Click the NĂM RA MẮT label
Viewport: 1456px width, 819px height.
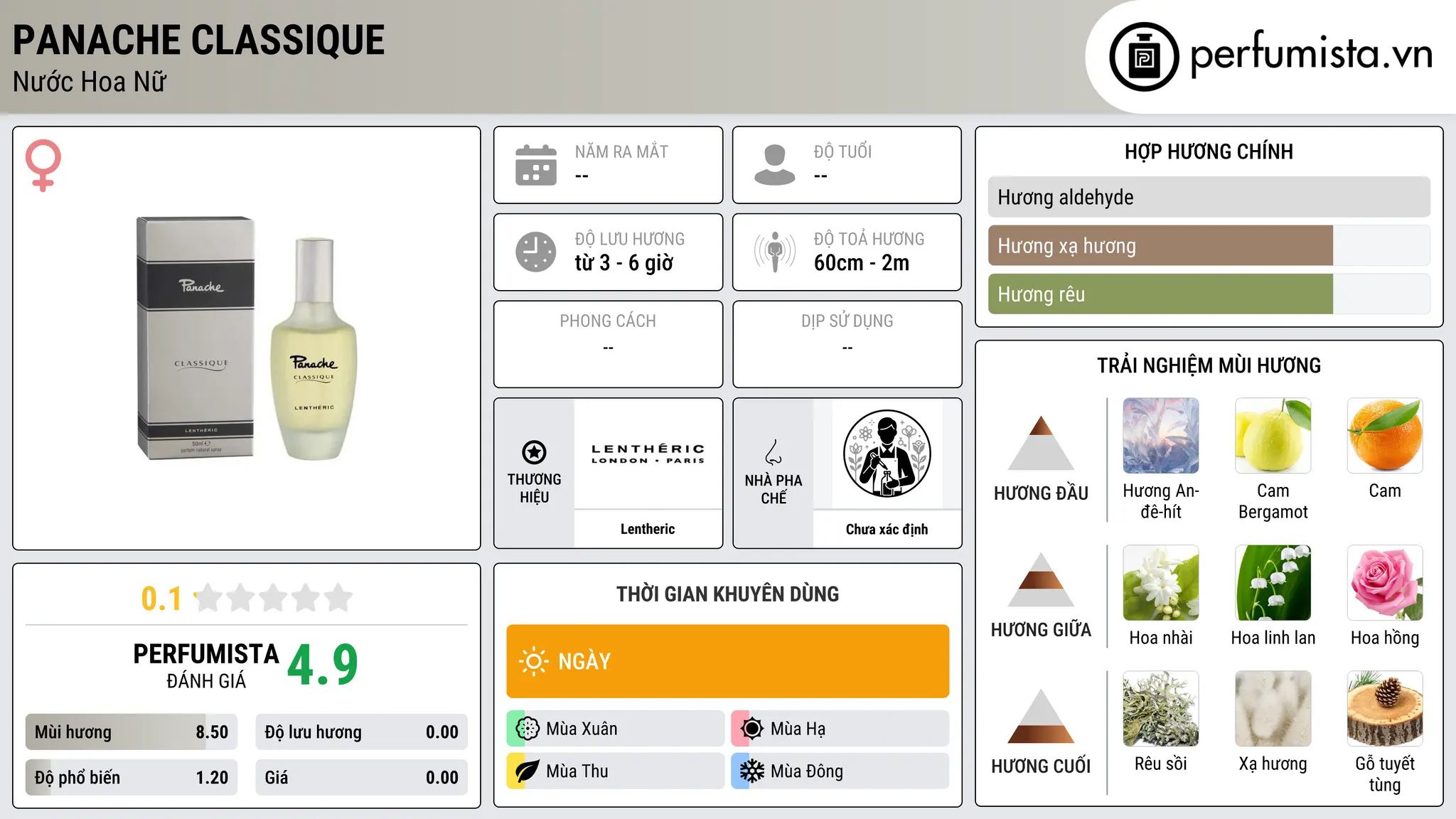pos(621,151)
